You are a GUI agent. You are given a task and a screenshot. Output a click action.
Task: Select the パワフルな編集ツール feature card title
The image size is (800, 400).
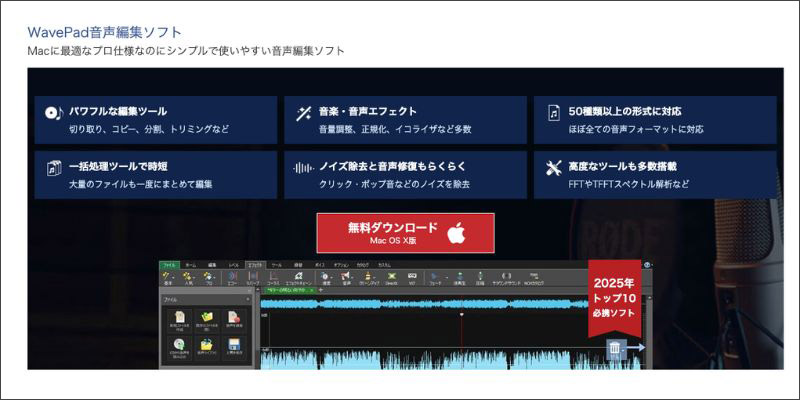118,111
